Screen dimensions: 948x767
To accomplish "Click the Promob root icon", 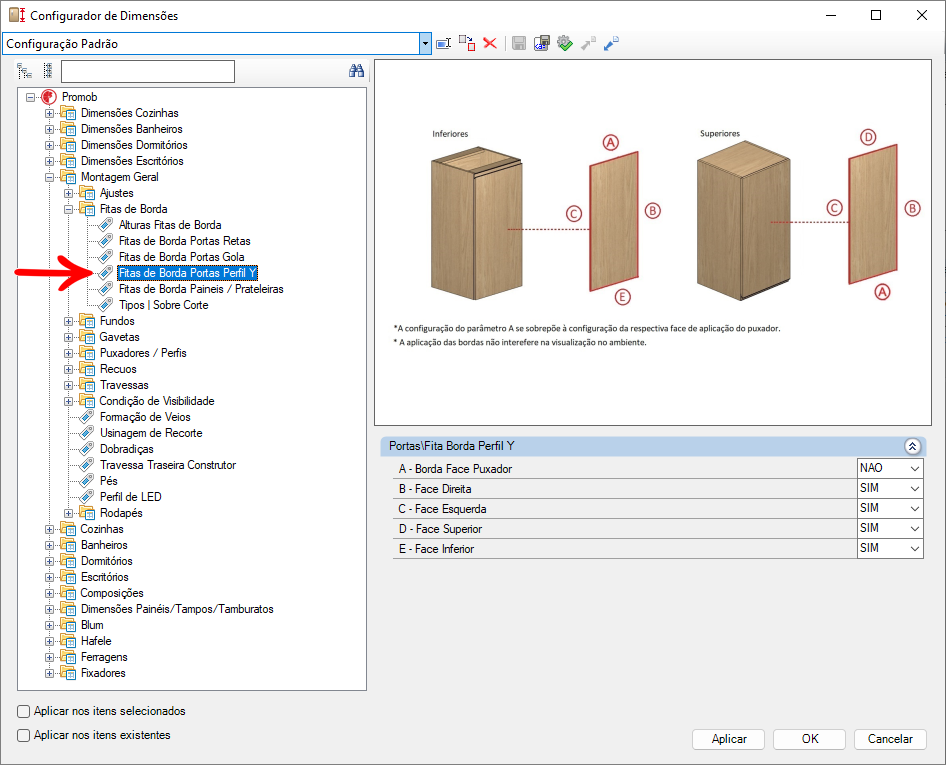I will [49, 97].
